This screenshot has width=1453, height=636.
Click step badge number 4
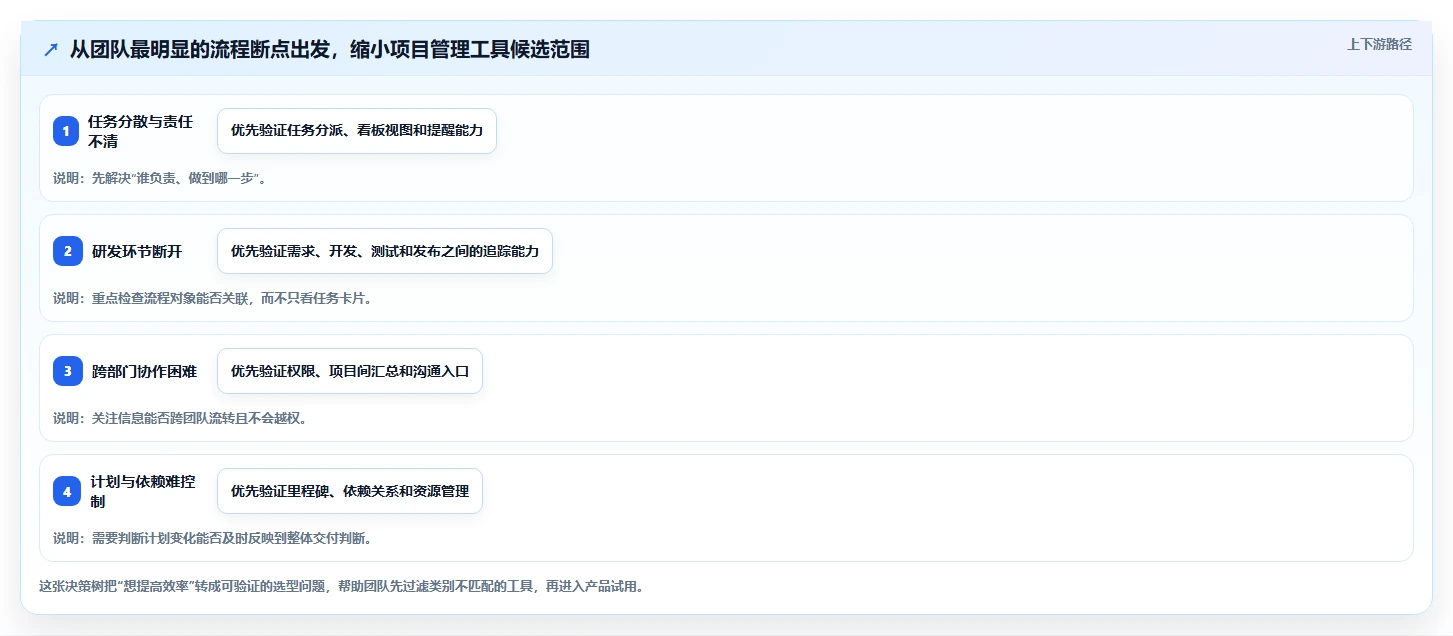point(67,491)
